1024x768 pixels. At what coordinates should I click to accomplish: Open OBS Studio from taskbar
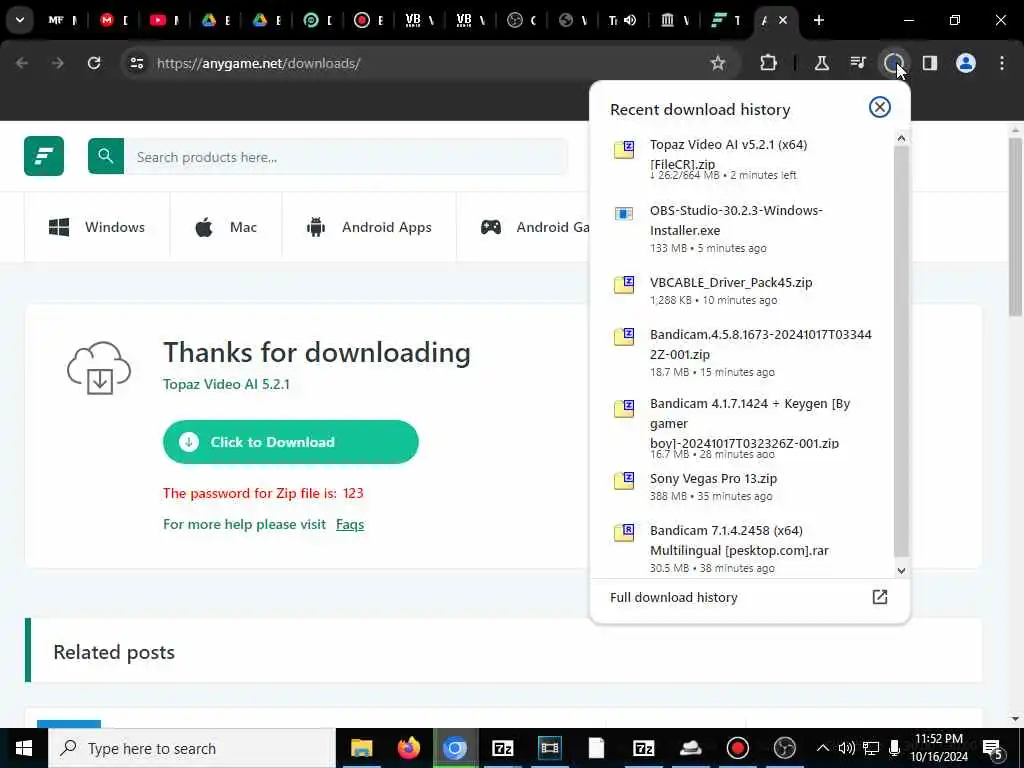pyautogui.click(x=784, y=748)
